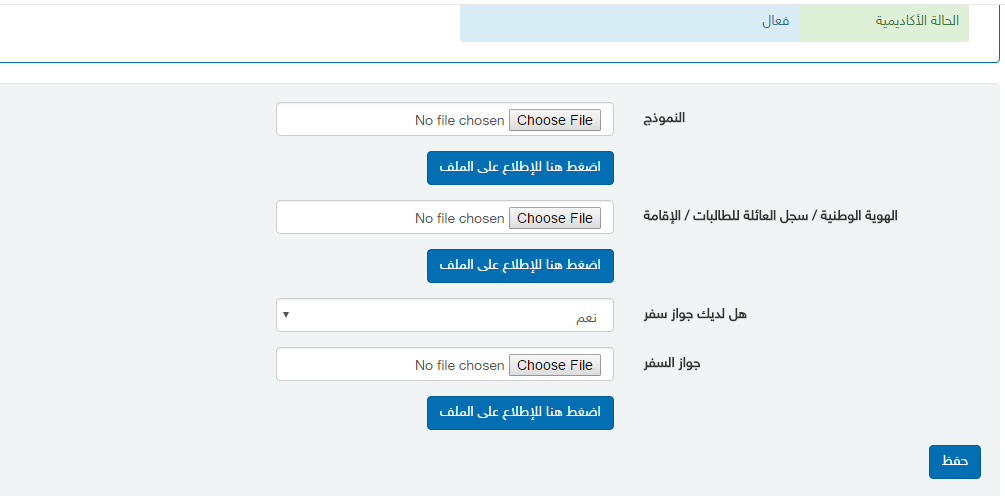Click Choose File for جواز السفر
This screenshot has width=1005, height=496.
coord(554,365)
